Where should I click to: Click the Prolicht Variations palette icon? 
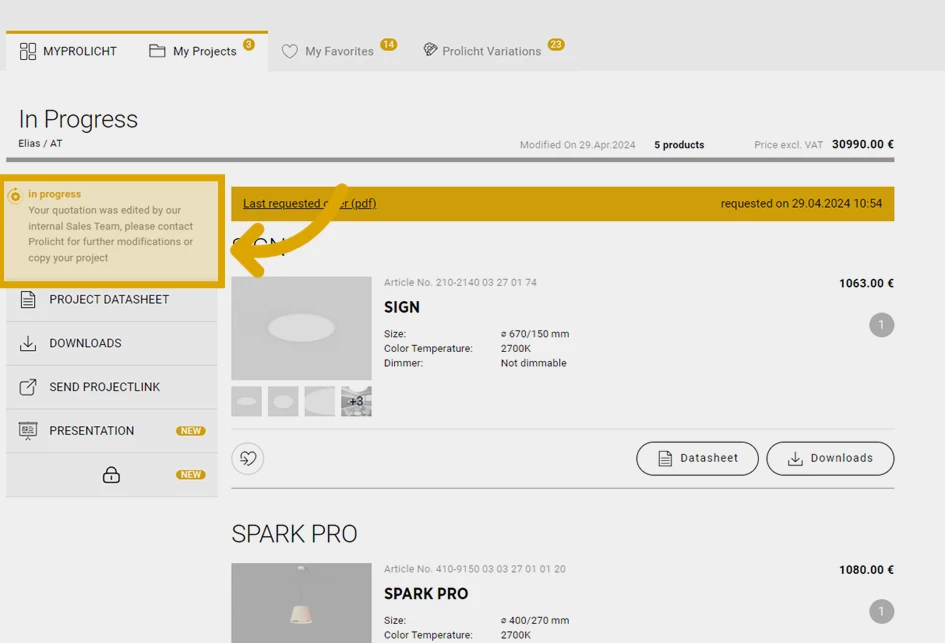point(430,50)
